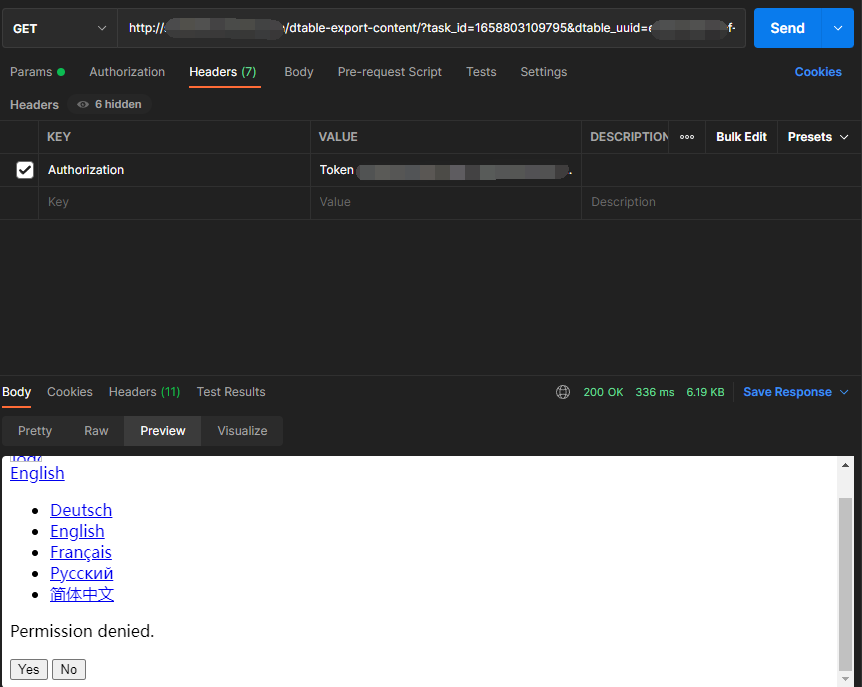
Task: Expand Save Response options
Action: pyautogui.click(x=844, y=392)
